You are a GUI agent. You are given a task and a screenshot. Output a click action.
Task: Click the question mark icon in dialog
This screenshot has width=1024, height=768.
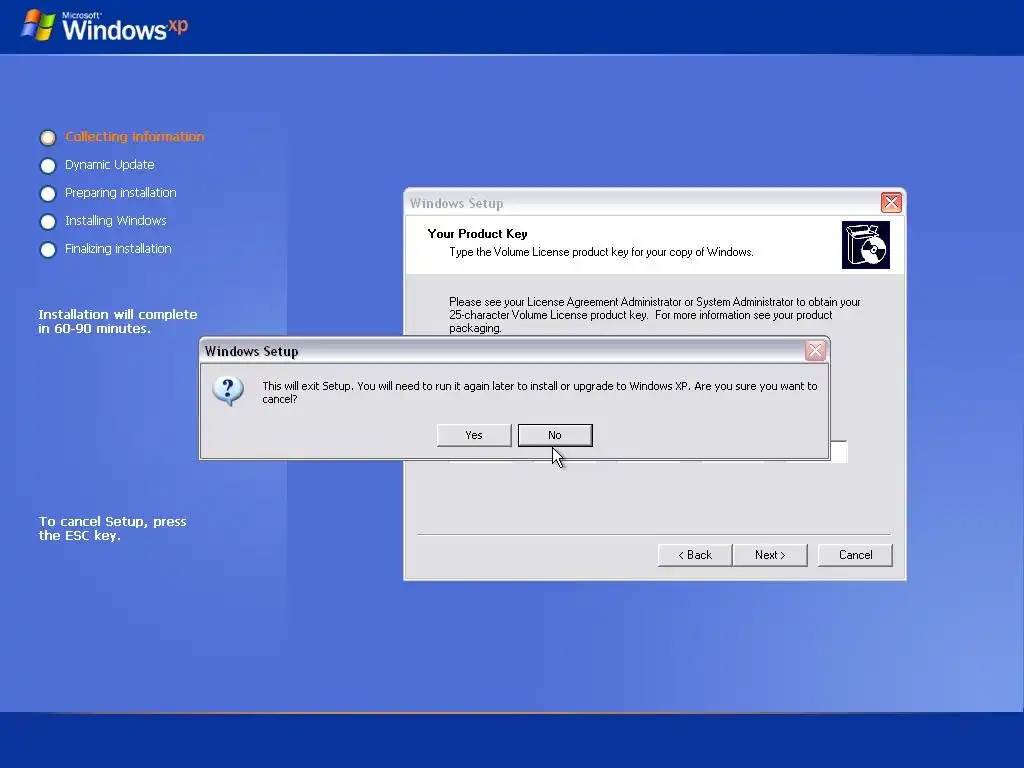point(228,391)
